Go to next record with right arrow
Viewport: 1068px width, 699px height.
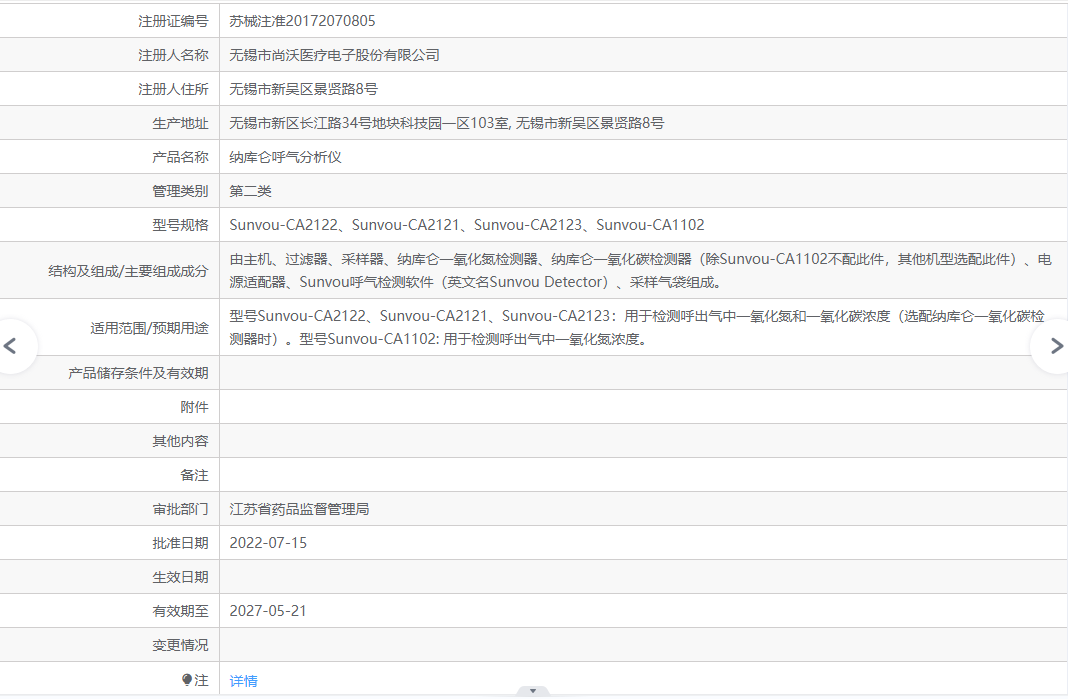tap(1056, 346)
